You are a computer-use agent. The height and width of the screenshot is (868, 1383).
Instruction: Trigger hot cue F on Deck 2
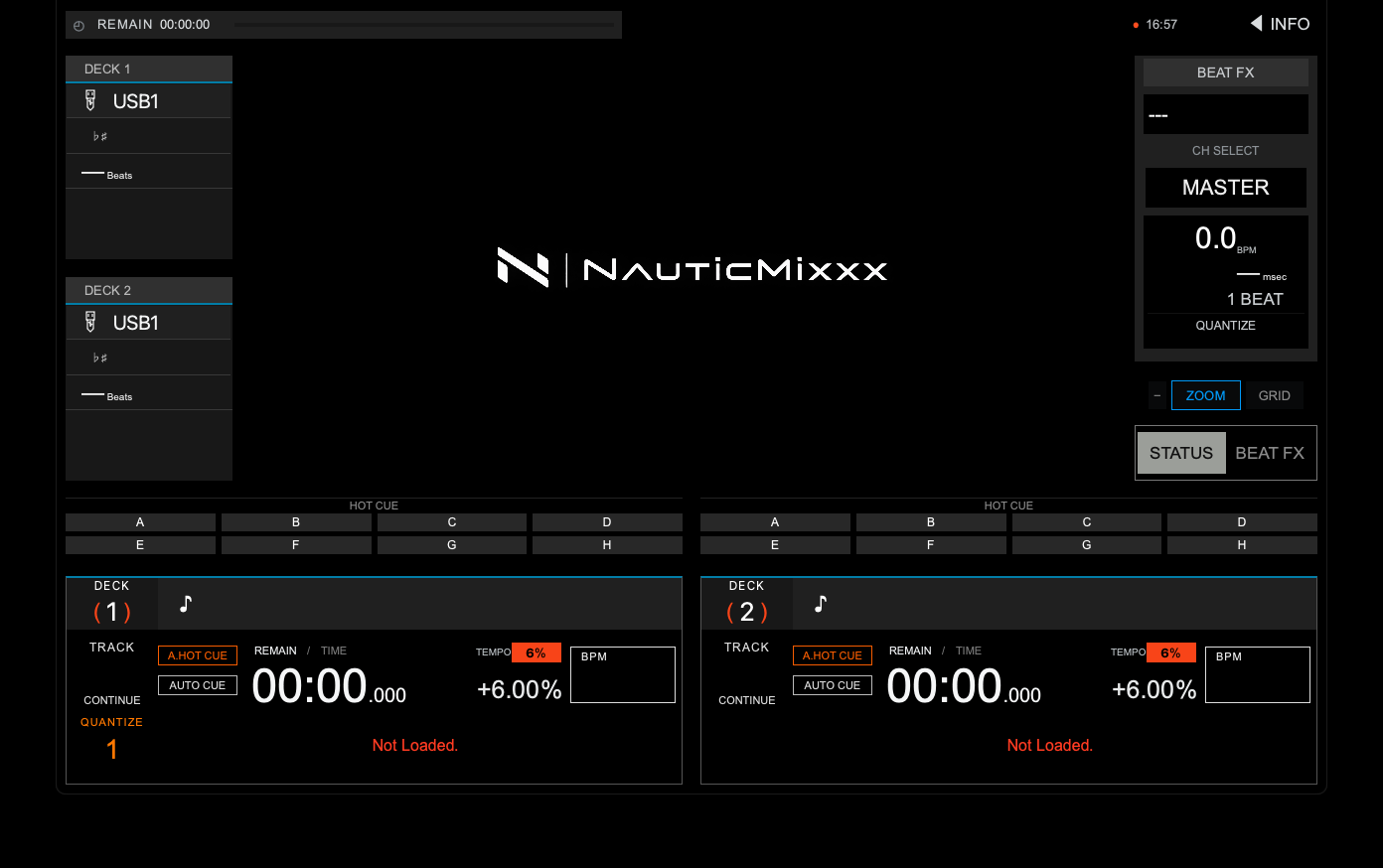coord(931,545)
